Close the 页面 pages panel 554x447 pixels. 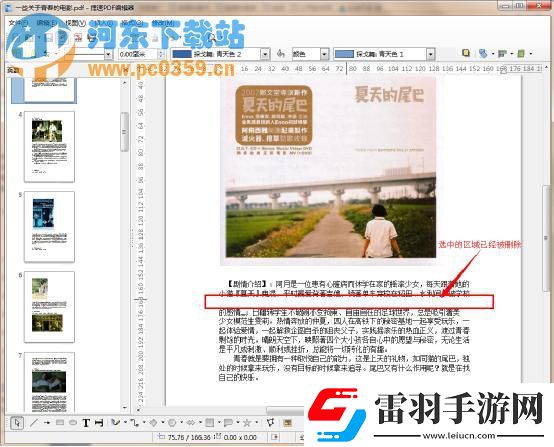point(125,70)
